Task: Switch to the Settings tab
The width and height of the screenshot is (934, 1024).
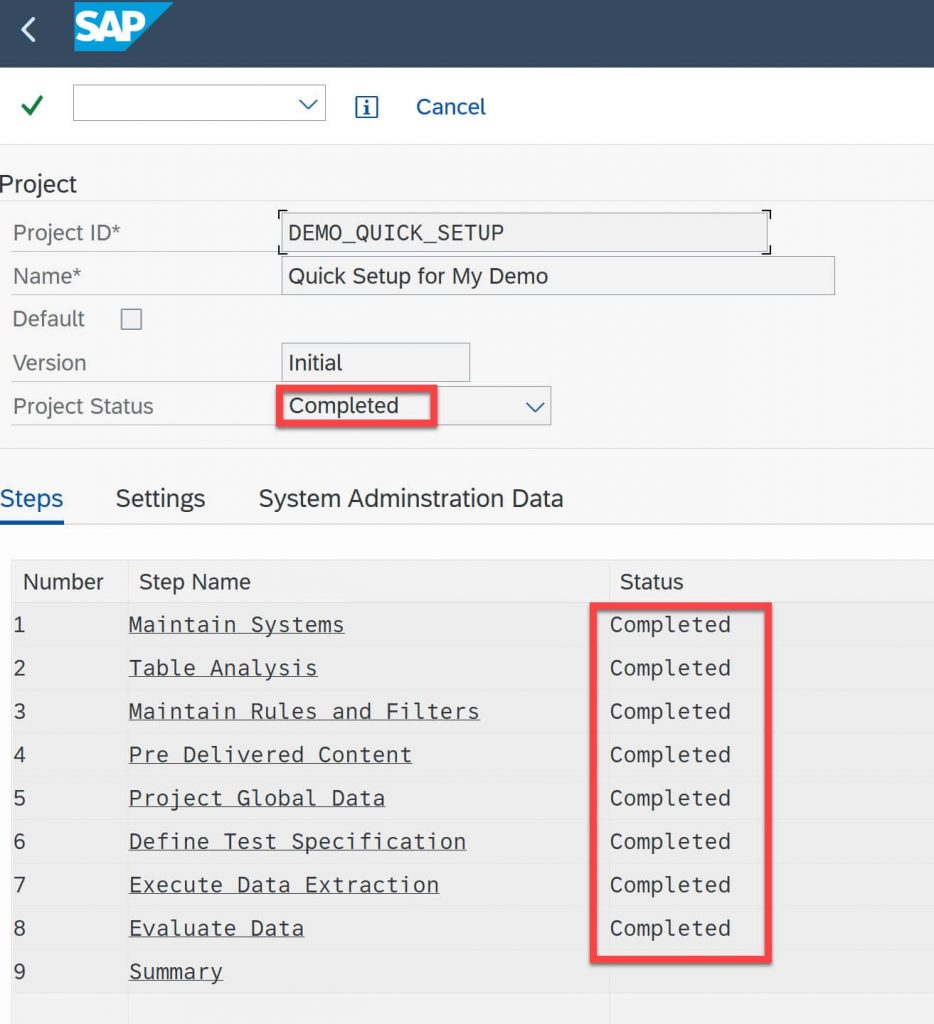Action: (160, 498)
